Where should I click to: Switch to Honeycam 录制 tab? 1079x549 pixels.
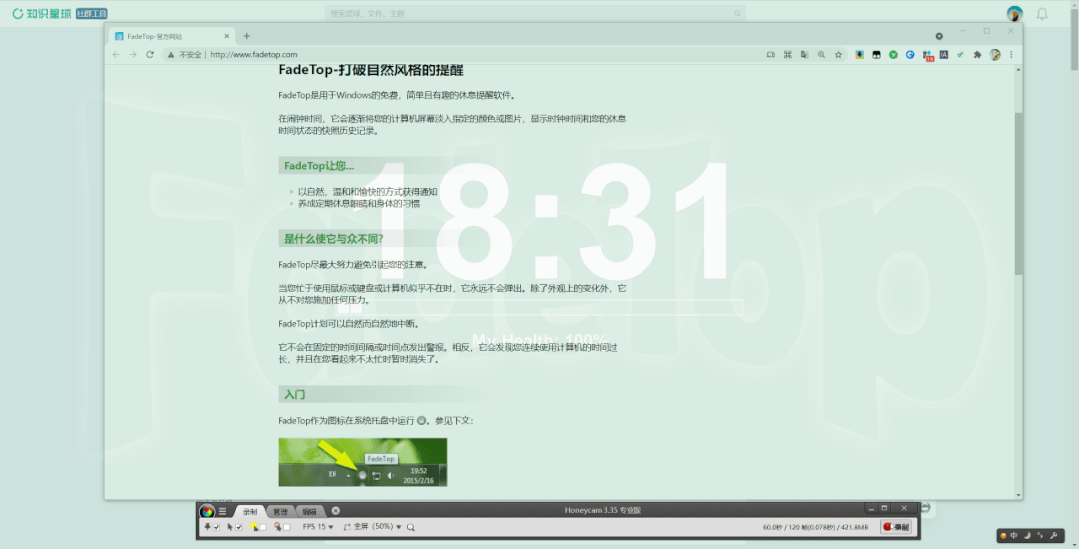click(x=249, y=511)
